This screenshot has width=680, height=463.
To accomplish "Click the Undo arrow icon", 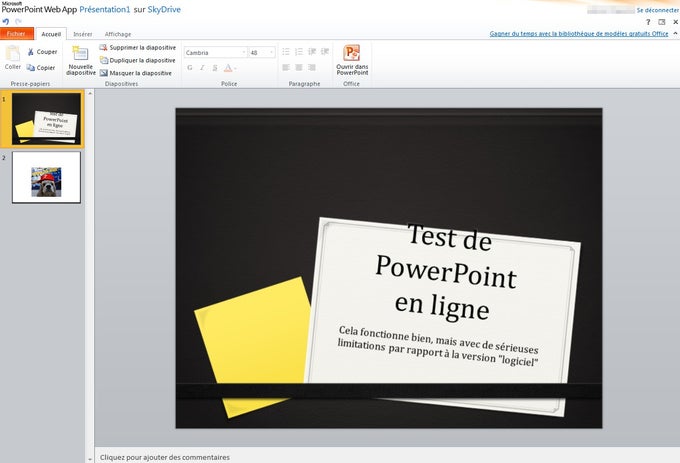I will coord(6,22).
